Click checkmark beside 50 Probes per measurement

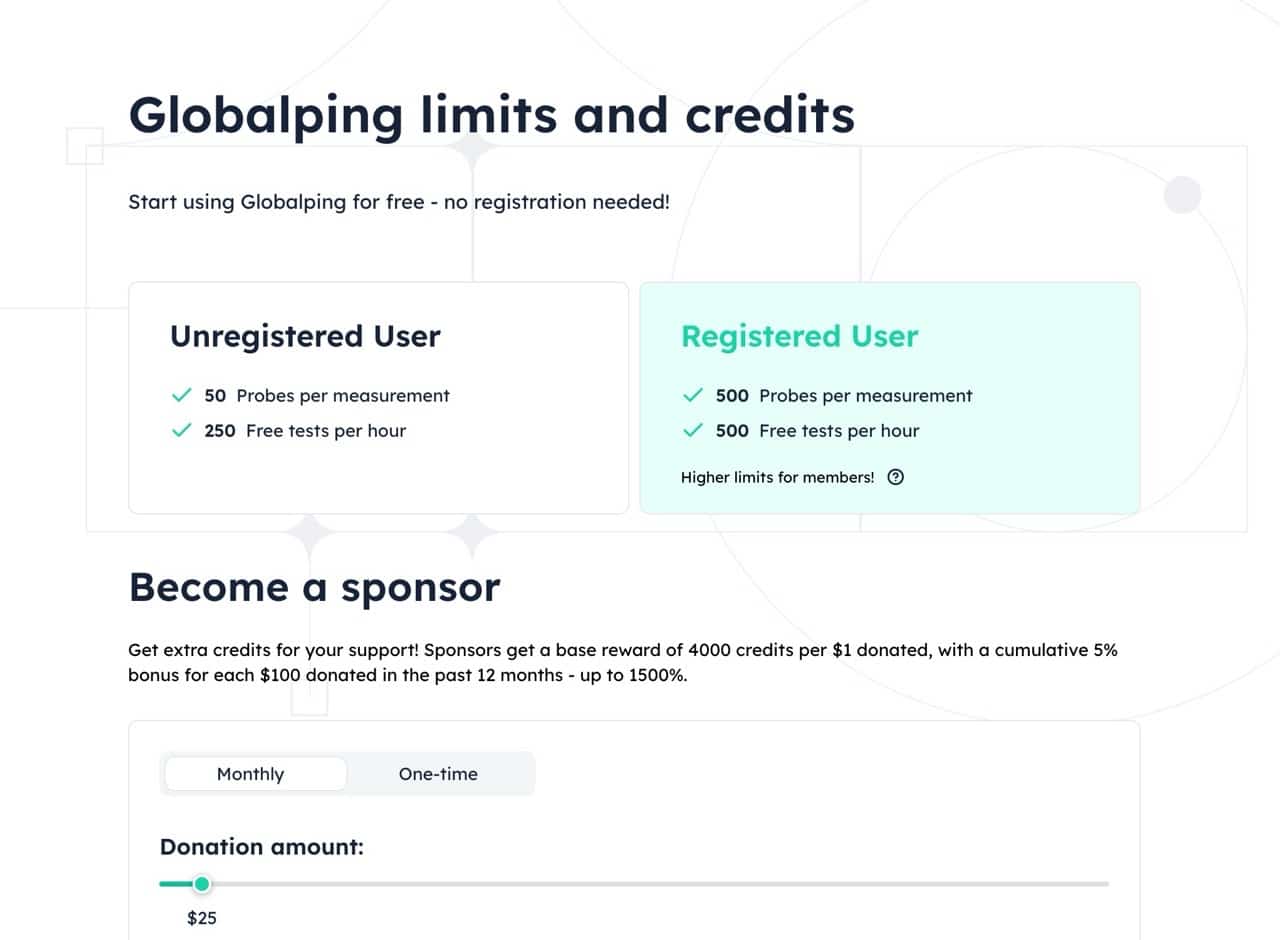point(181,395)
